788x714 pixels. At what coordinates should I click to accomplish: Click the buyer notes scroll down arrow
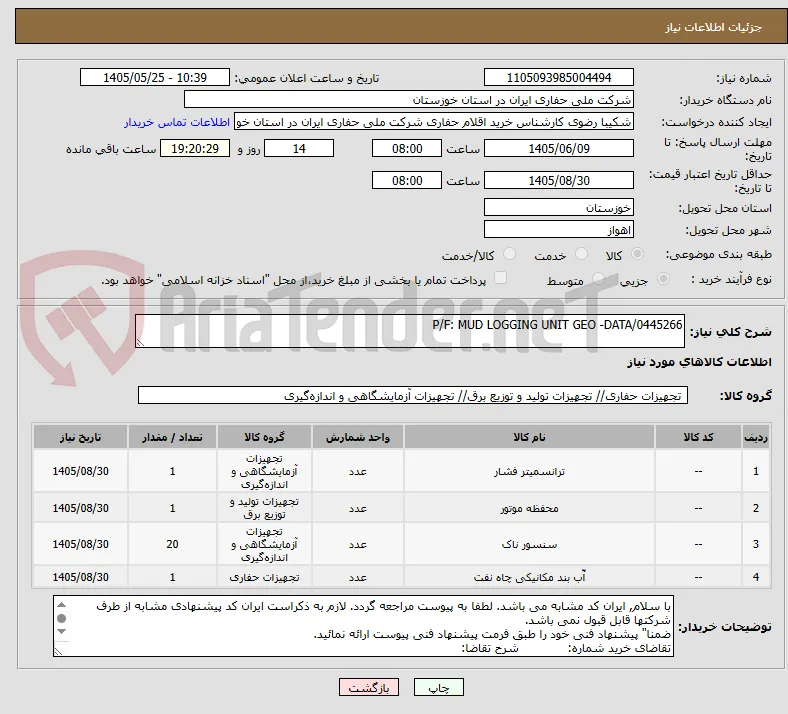point(62,632)
